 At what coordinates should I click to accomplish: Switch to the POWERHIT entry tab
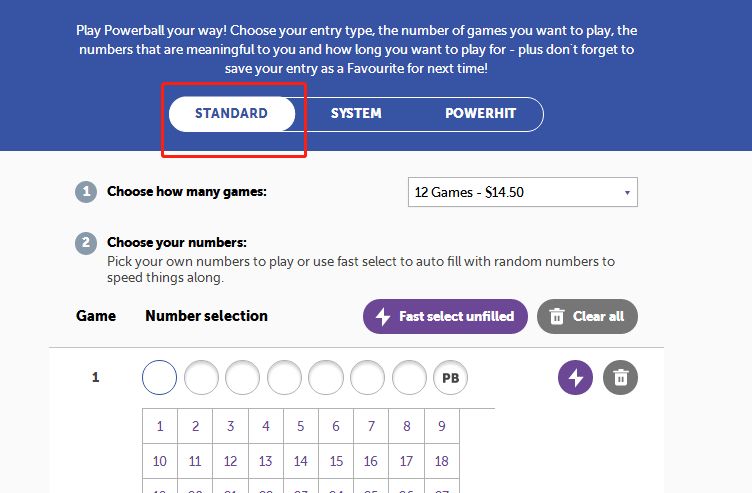pyautogui.click(x=481, y=114)
